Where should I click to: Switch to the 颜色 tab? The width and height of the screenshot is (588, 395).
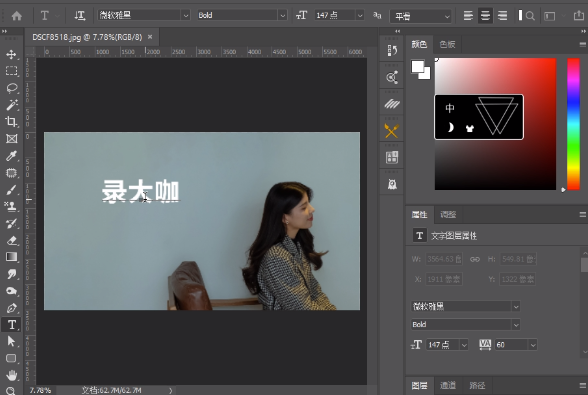(x=419, y=44)
